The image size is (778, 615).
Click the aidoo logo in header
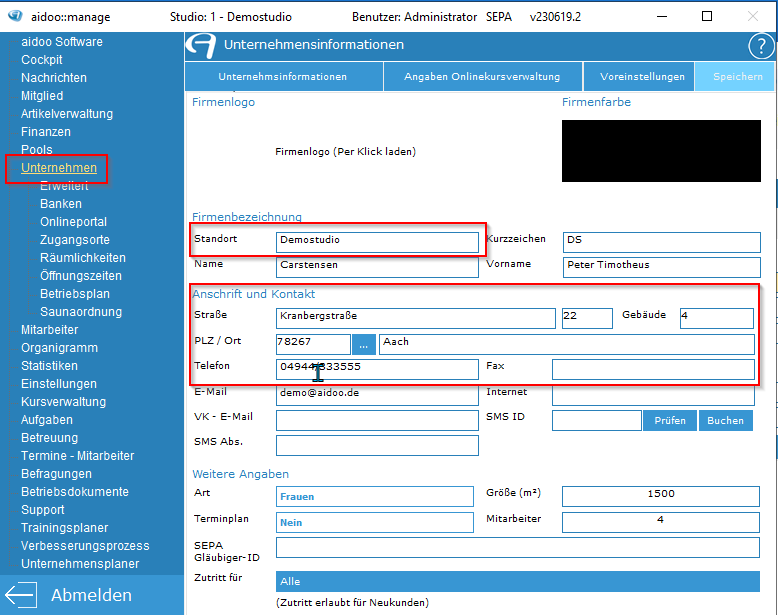203,45
